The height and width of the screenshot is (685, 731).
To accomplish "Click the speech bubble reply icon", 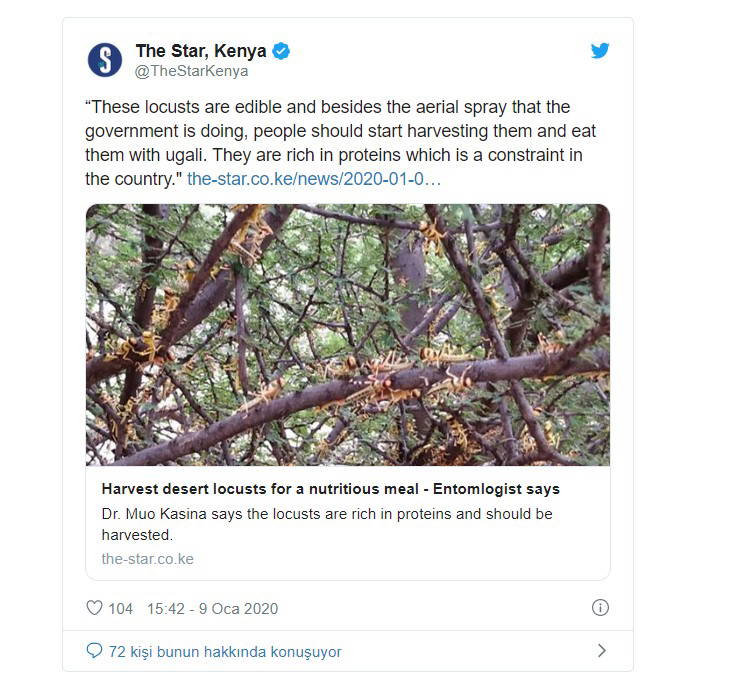I will click(94, 650).
